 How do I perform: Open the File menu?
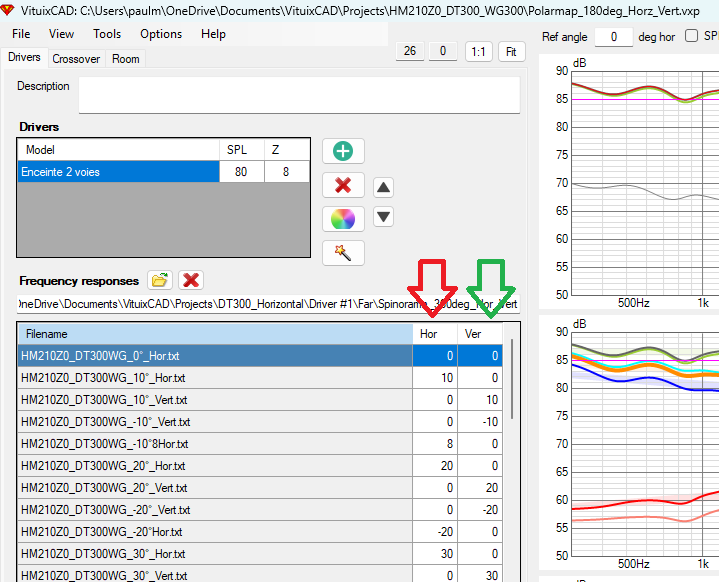tap(21, 34)
